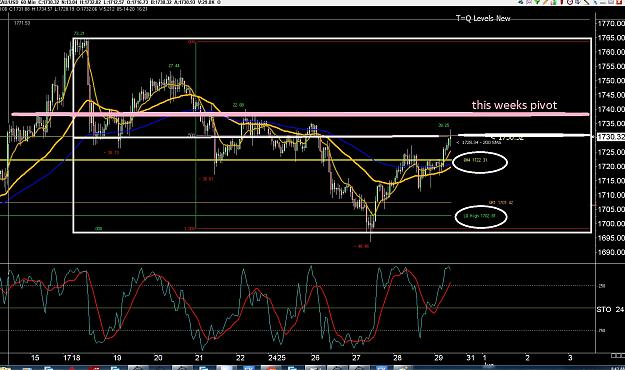This screenshot has width=625, height=370.
Task: Click the LB High 1702.38 level label
Action: click(480, 216)
